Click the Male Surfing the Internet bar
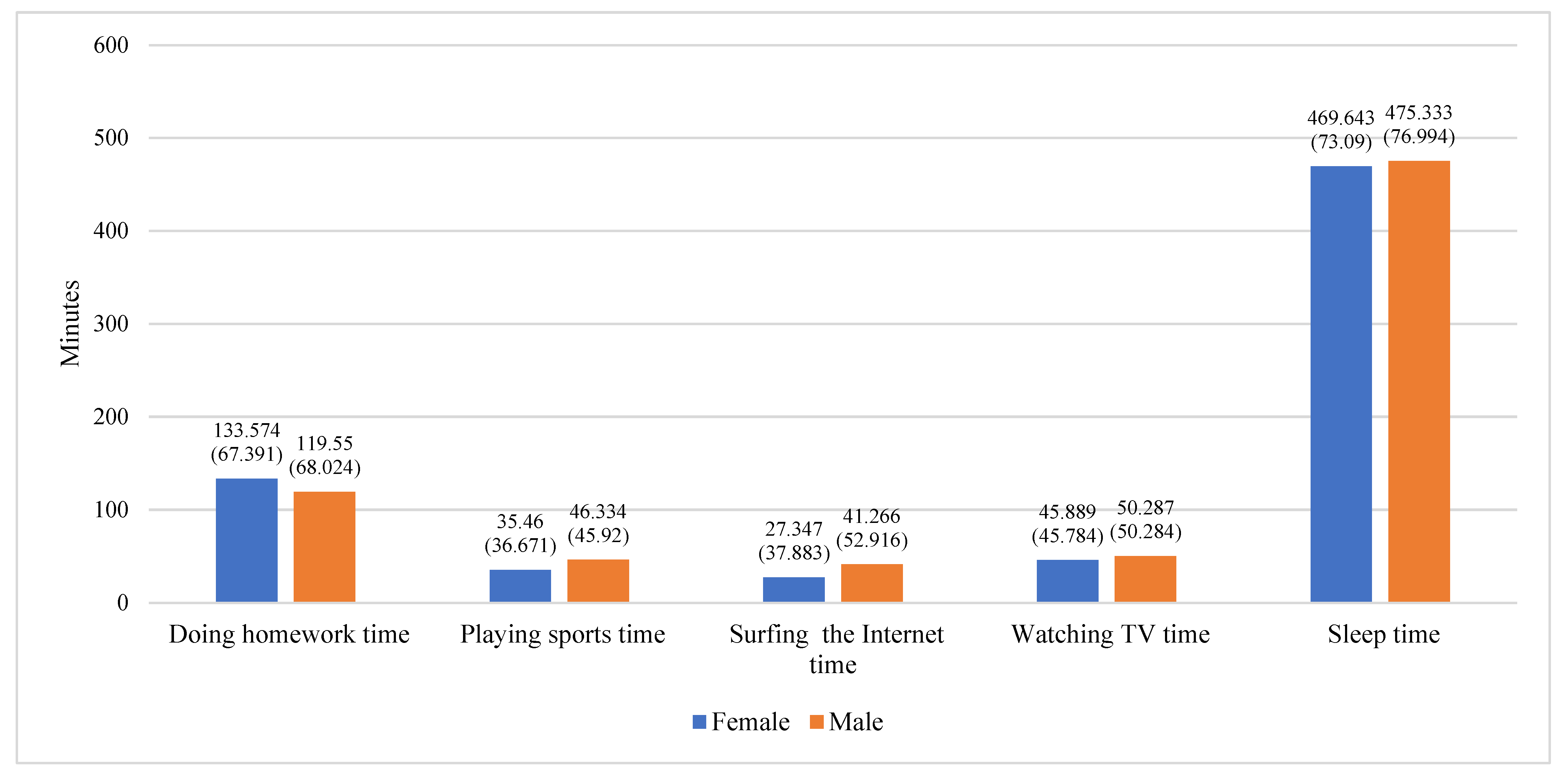The width and height of the screenshot is (1568, 781). coord(872,583)
